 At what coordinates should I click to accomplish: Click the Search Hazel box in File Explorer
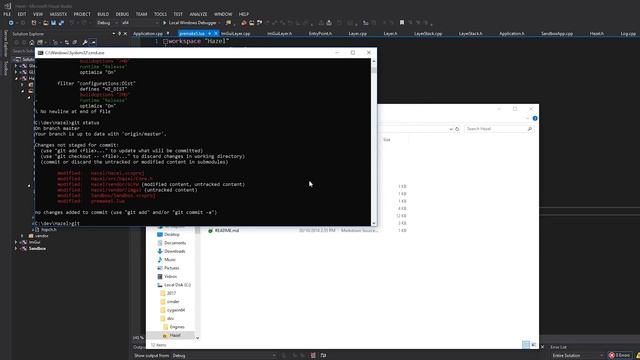pos(498,129)
